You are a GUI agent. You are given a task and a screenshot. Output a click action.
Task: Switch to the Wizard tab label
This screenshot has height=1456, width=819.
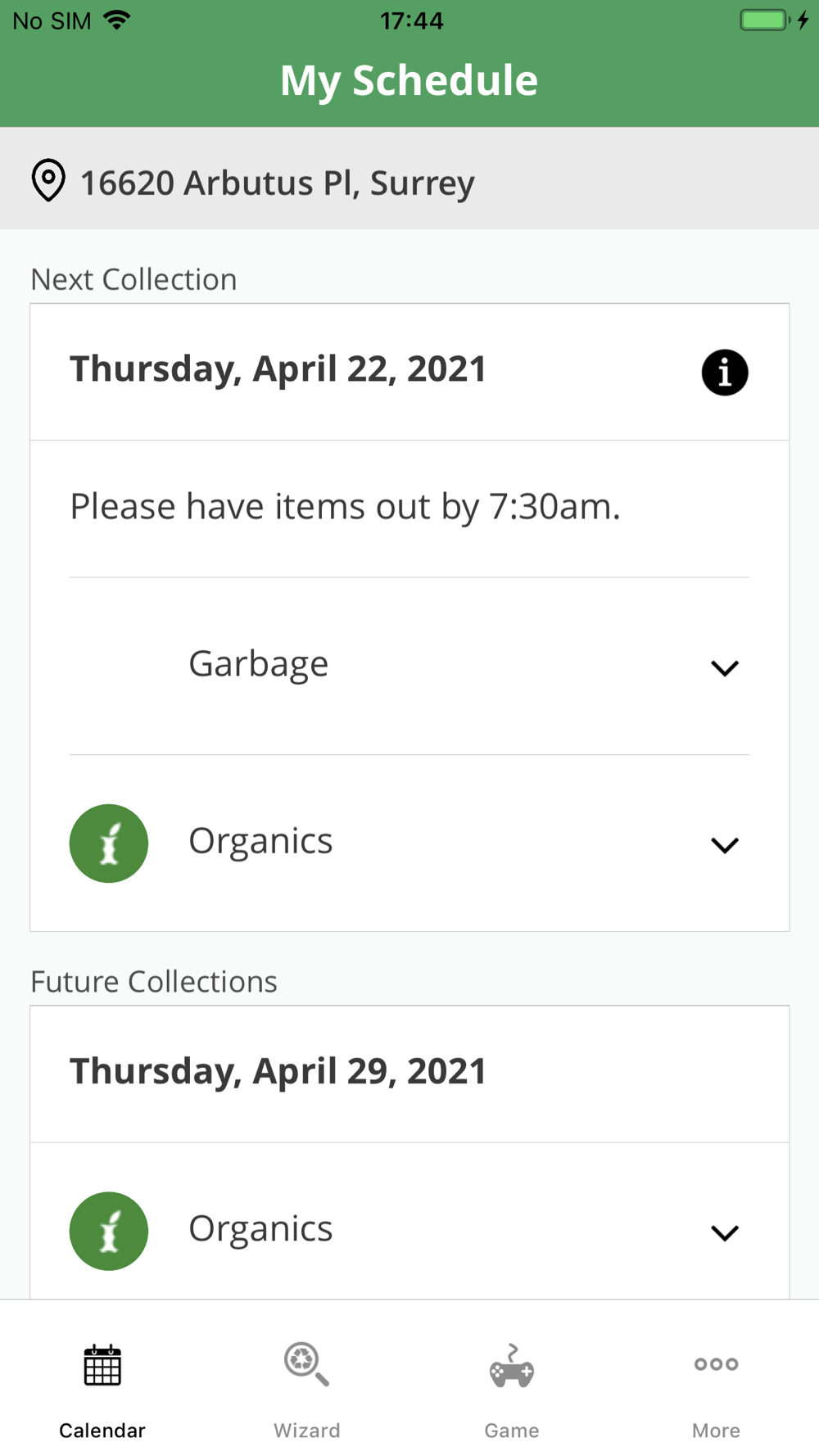tap(307, 1431)
